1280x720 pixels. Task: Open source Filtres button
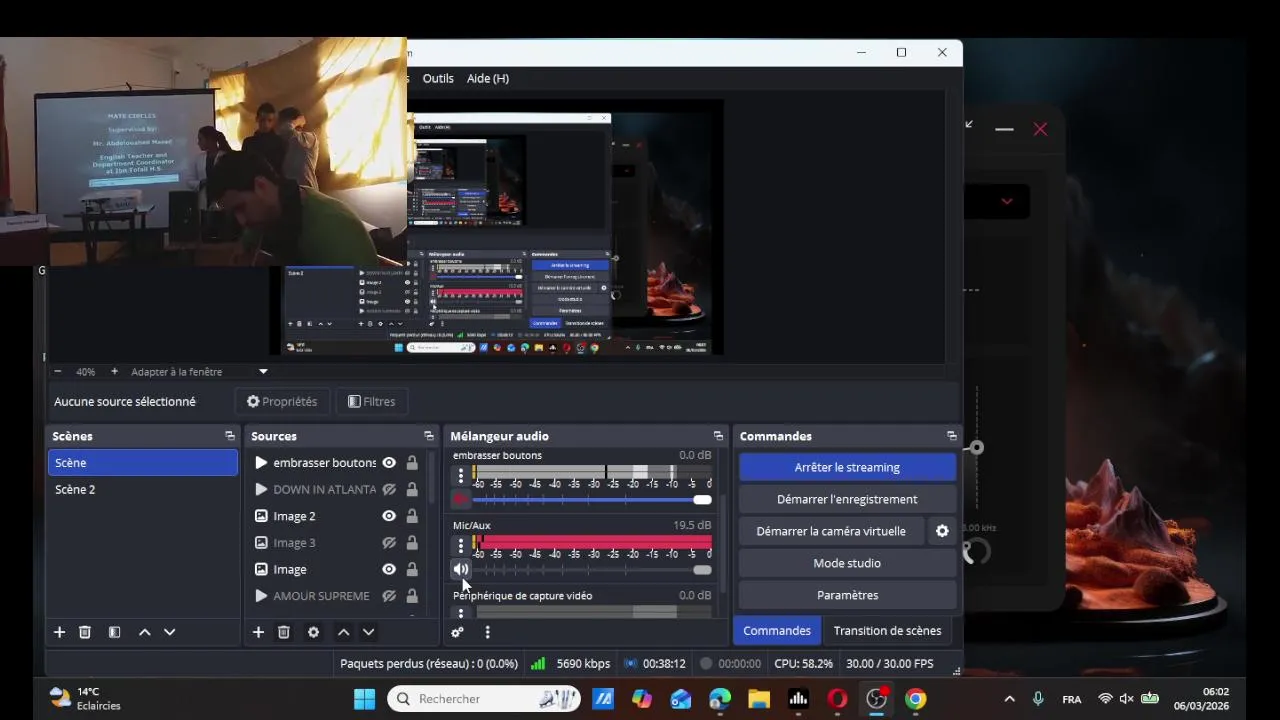[372, 401]
